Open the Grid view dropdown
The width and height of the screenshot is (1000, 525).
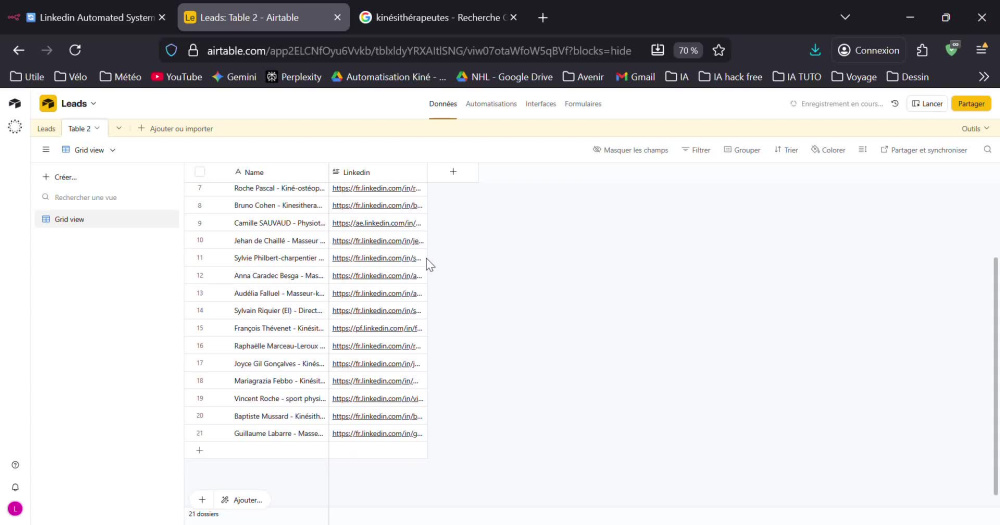pyautogui.click(x=89, y=150)
